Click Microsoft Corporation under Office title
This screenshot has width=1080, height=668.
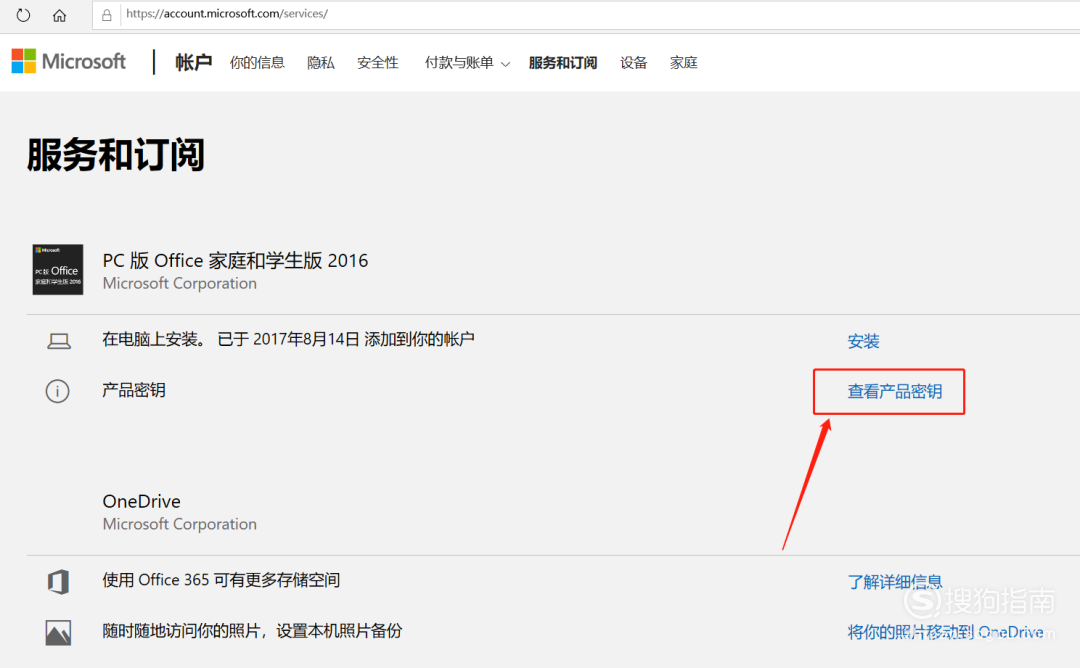coord(179,283)
